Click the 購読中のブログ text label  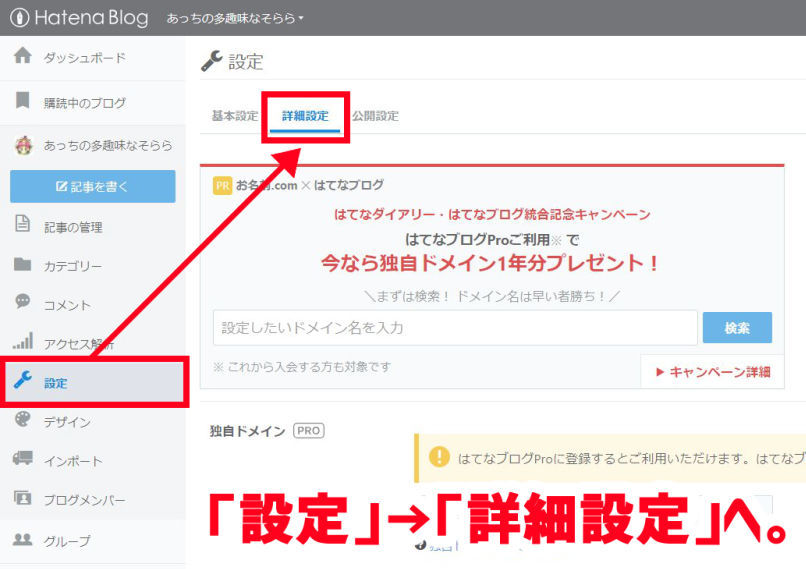coord(85,103)
